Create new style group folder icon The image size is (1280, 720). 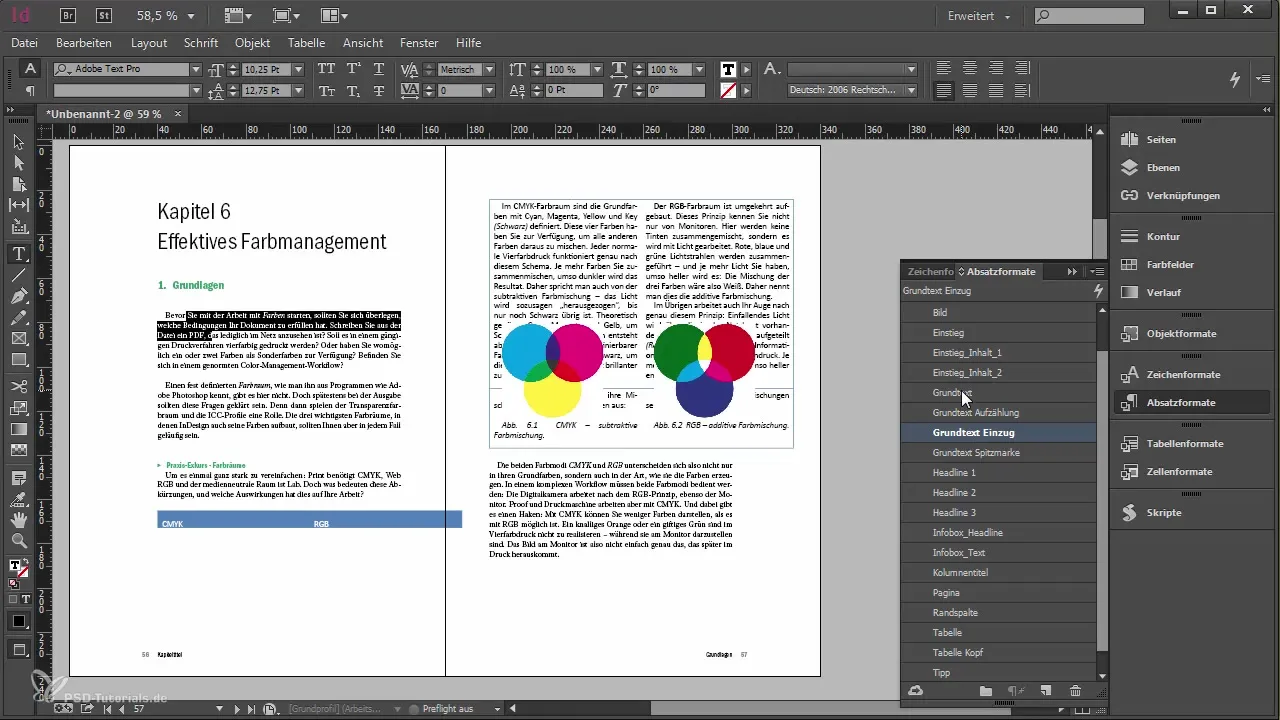pos(985,691)
